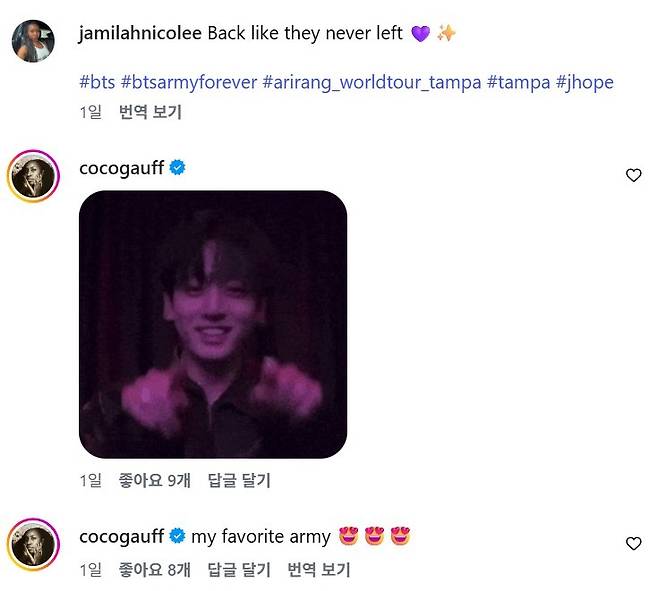Open the #arirang_worldtour_tampa hashtag

click(372, 82)
